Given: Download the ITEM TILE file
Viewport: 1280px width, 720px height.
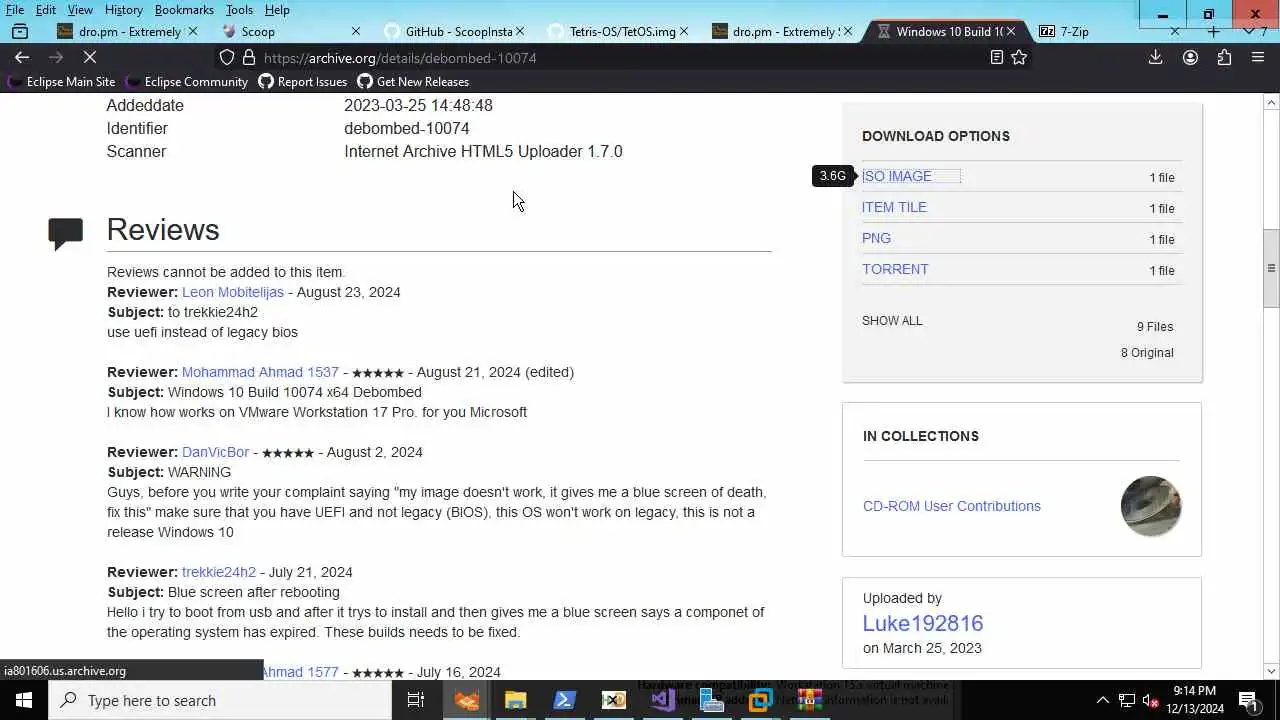Looking at the screenshot, I should [894, 207].
